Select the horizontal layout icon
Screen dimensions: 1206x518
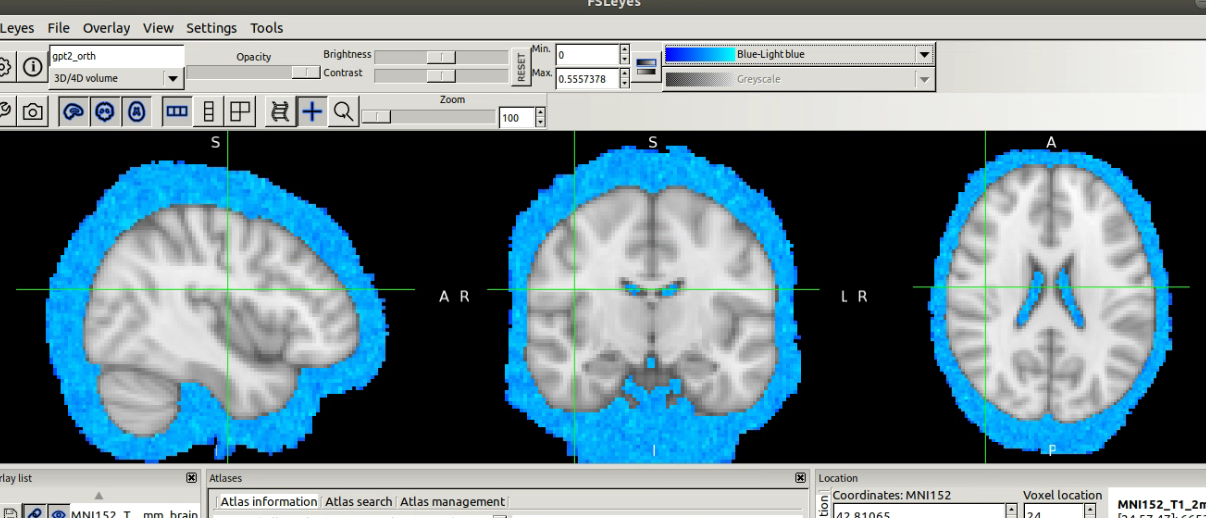[177, 112]
